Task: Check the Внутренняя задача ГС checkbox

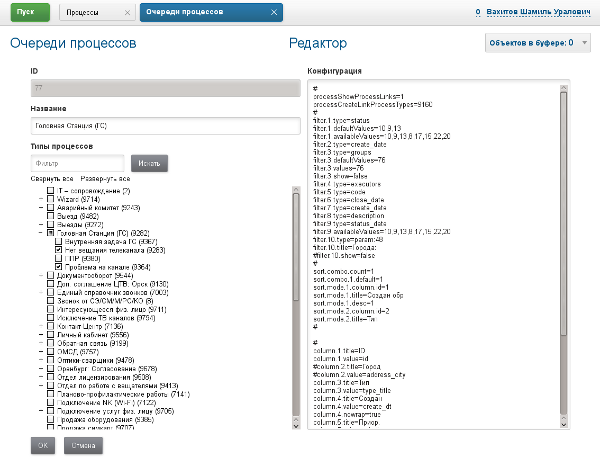Action: tap(60, 241)
